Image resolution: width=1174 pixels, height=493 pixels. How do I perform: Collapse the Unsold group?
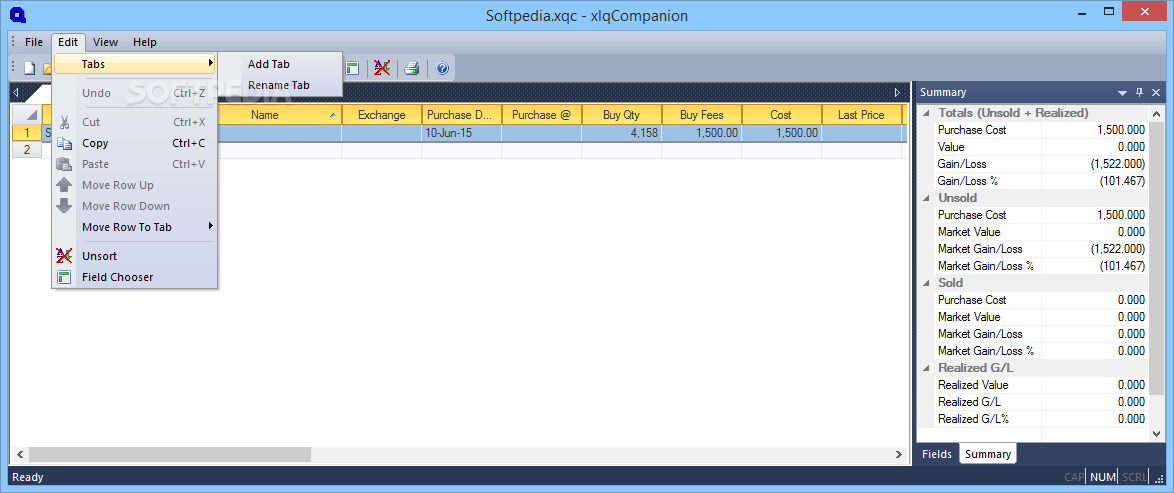(x=926, y=198)
